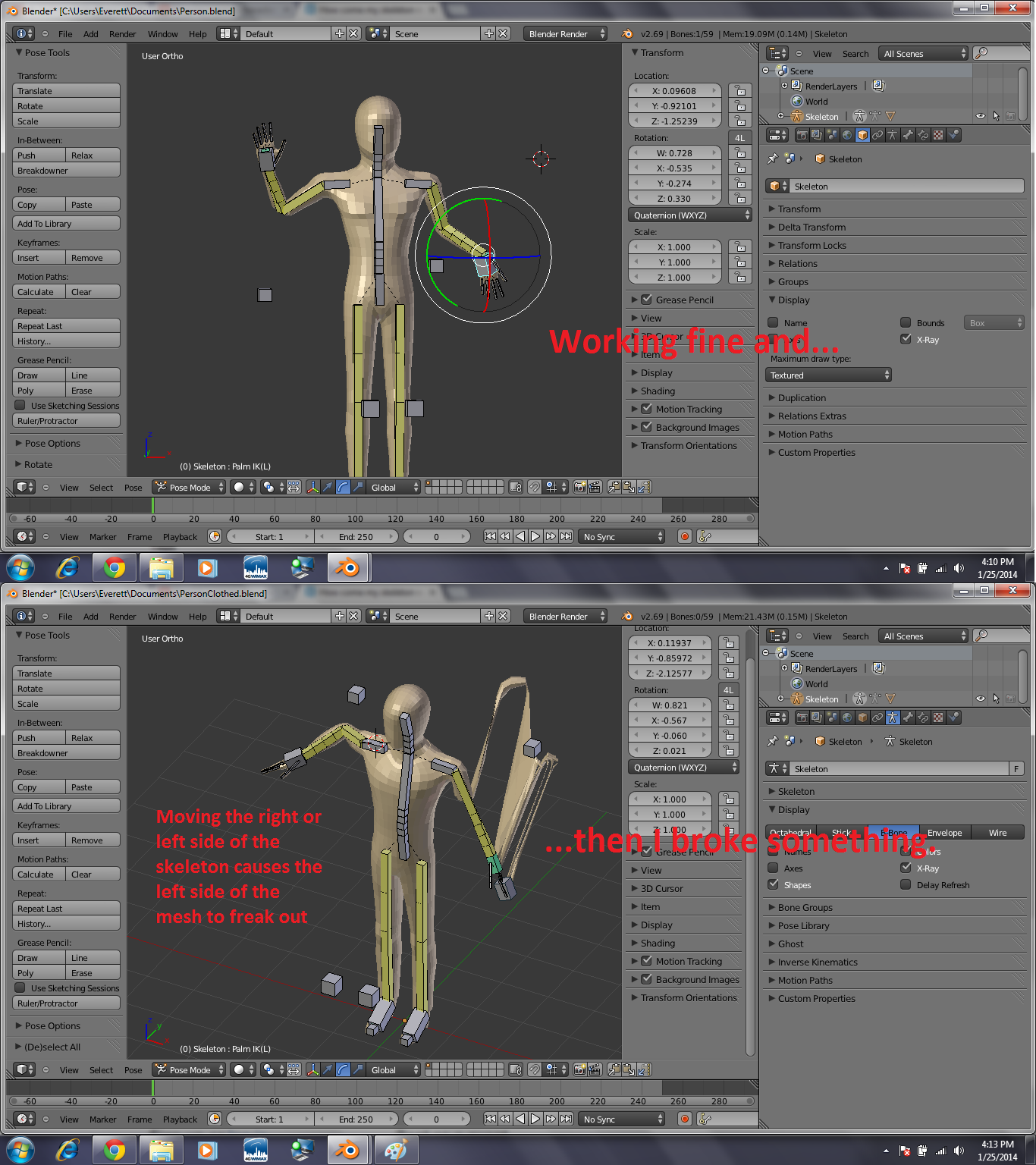
Task: Open Pose menu in Person.blend viewport header
Action: [x=133, y=488]
